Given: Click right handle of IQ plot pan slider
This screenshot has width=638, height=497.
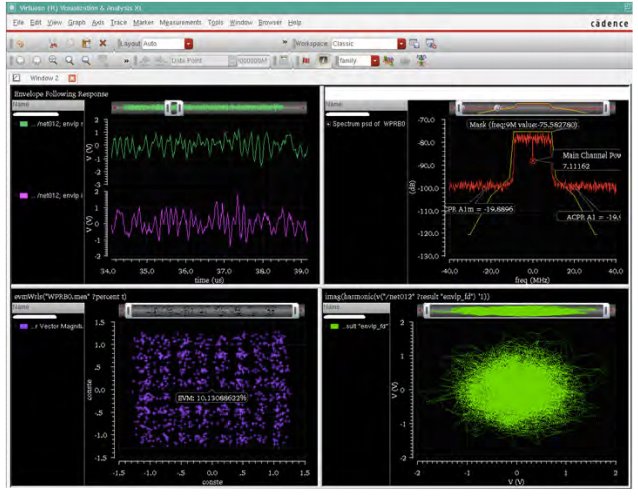Looking at the screenshot, I should 606,311.
